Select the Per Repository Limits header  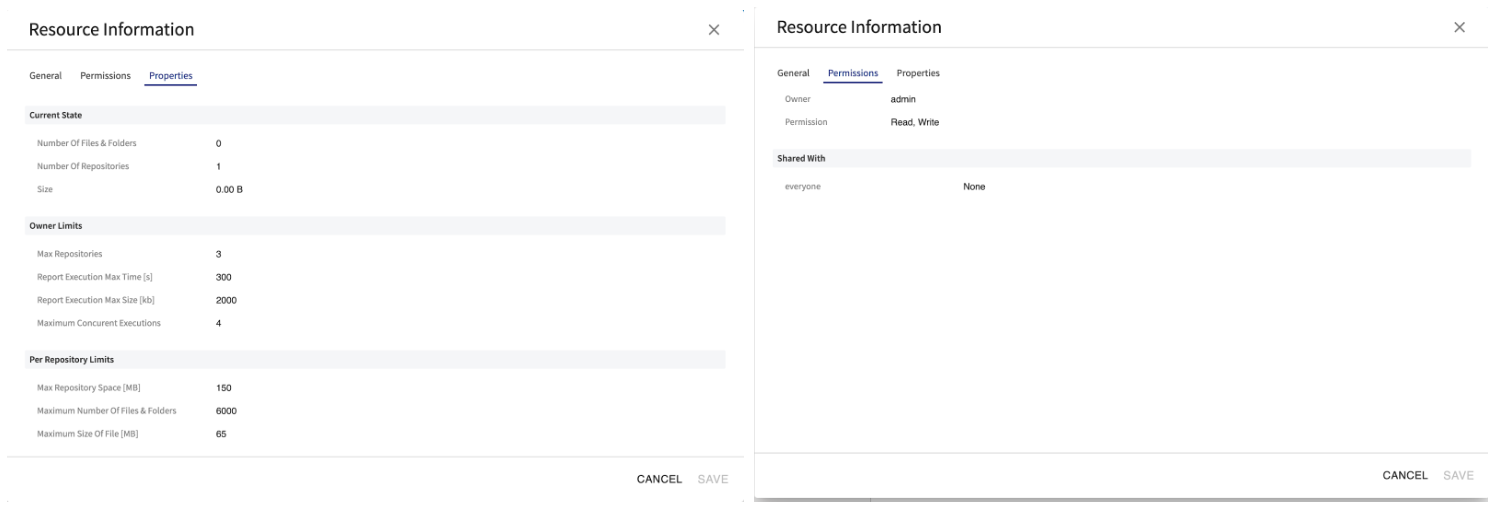click(376, 359)
